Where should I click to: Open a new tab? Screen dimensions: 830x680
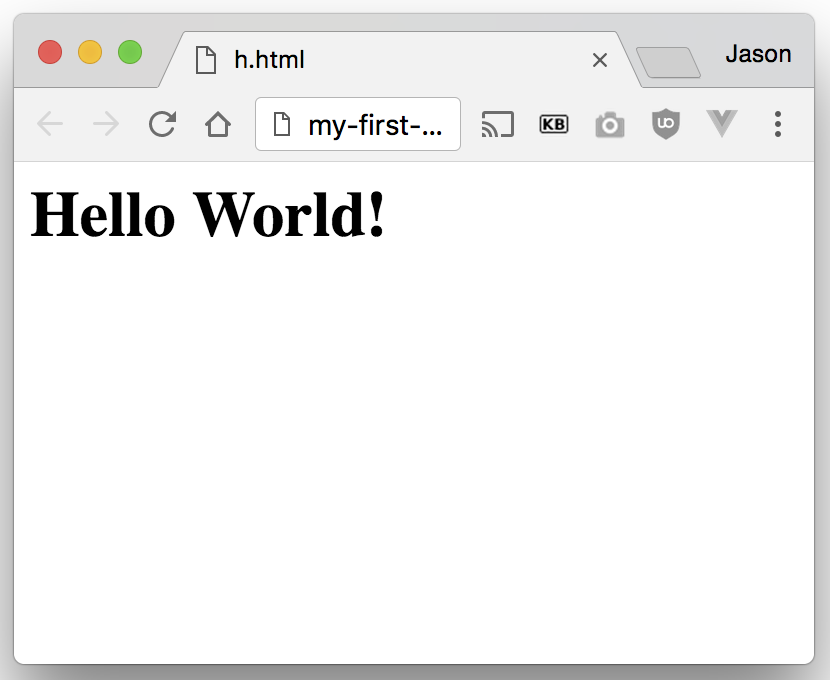click(668, 62)
